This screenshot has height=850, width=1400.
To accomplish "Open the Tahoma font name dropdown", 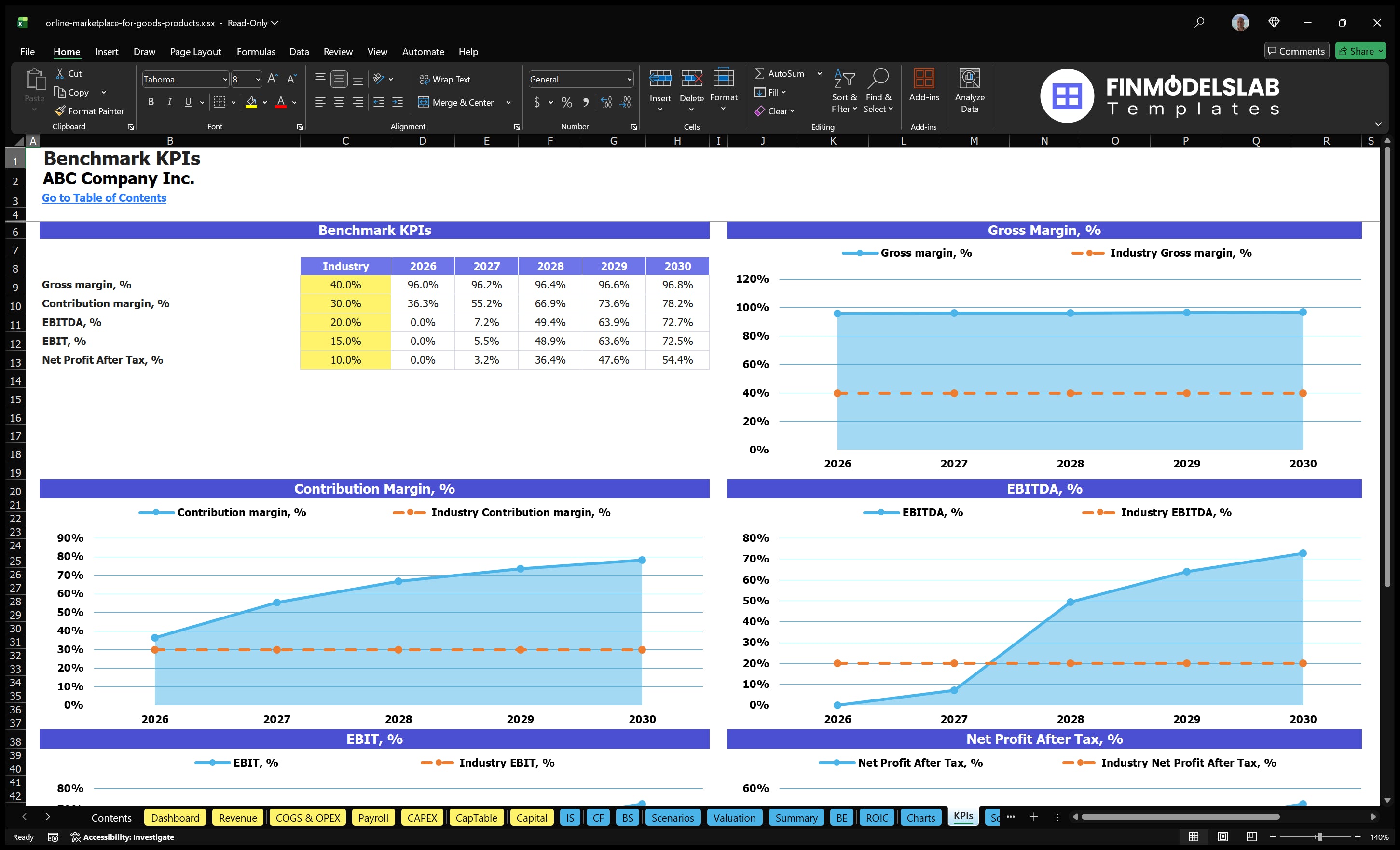I will 226,79.
